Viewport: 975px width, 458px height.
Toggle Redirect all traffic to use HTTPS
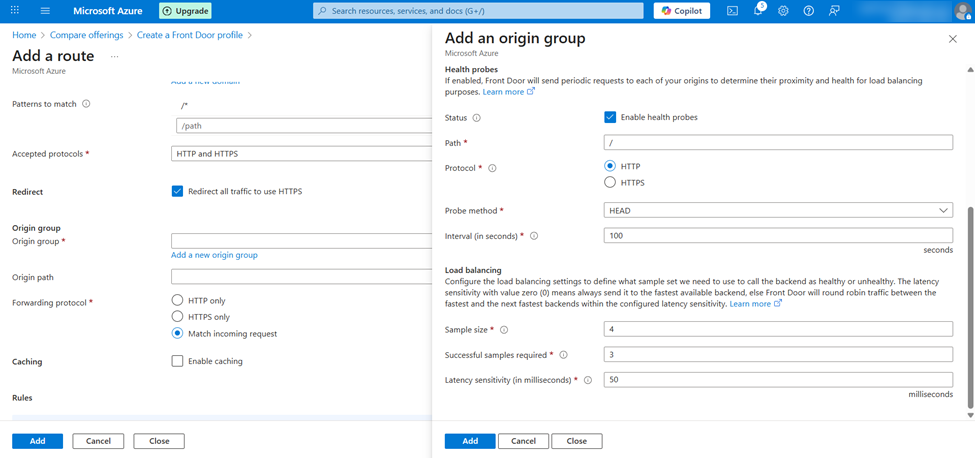click(x=177, y=191)
